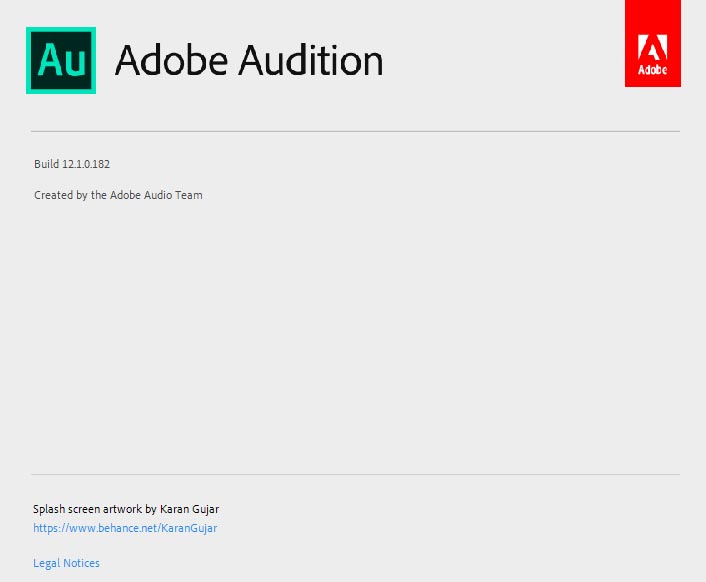Click the 'Adobe Audition' title text
Image resolution: width=706 pixels, height=582 pixels.
[x=249, y=60]
